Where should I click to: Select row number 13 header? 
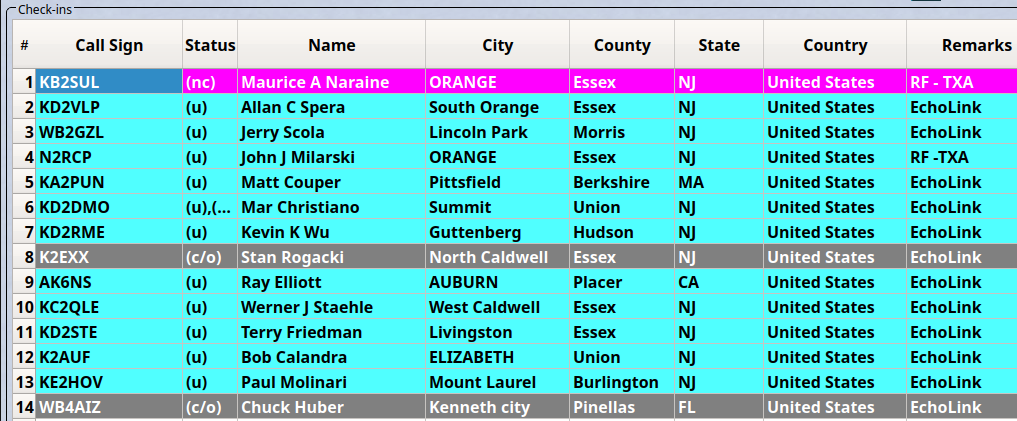(x=25, y=382)
